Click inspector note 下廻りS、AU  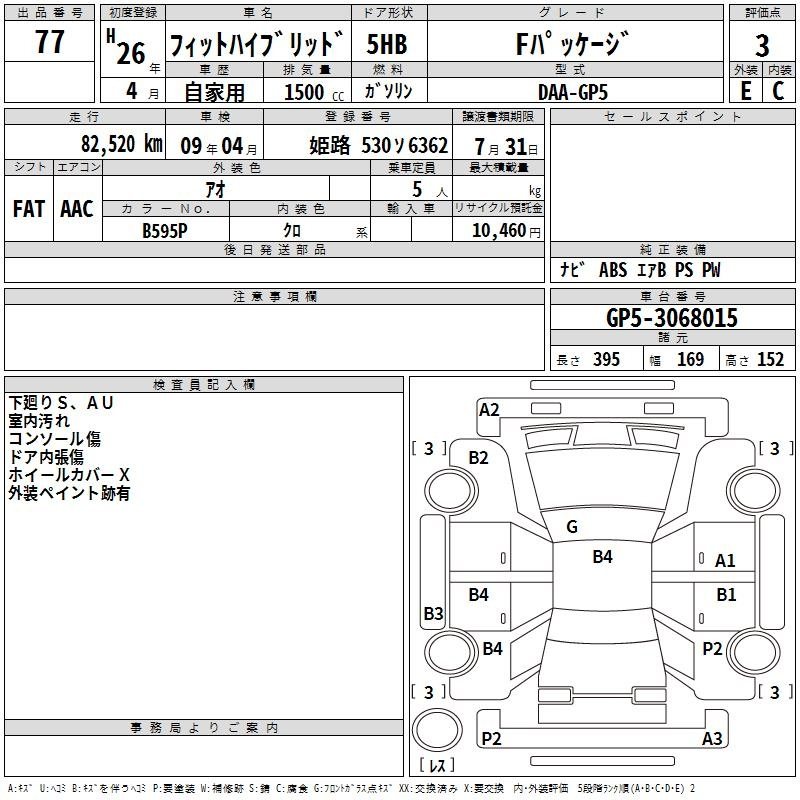[x=61, y=403]
